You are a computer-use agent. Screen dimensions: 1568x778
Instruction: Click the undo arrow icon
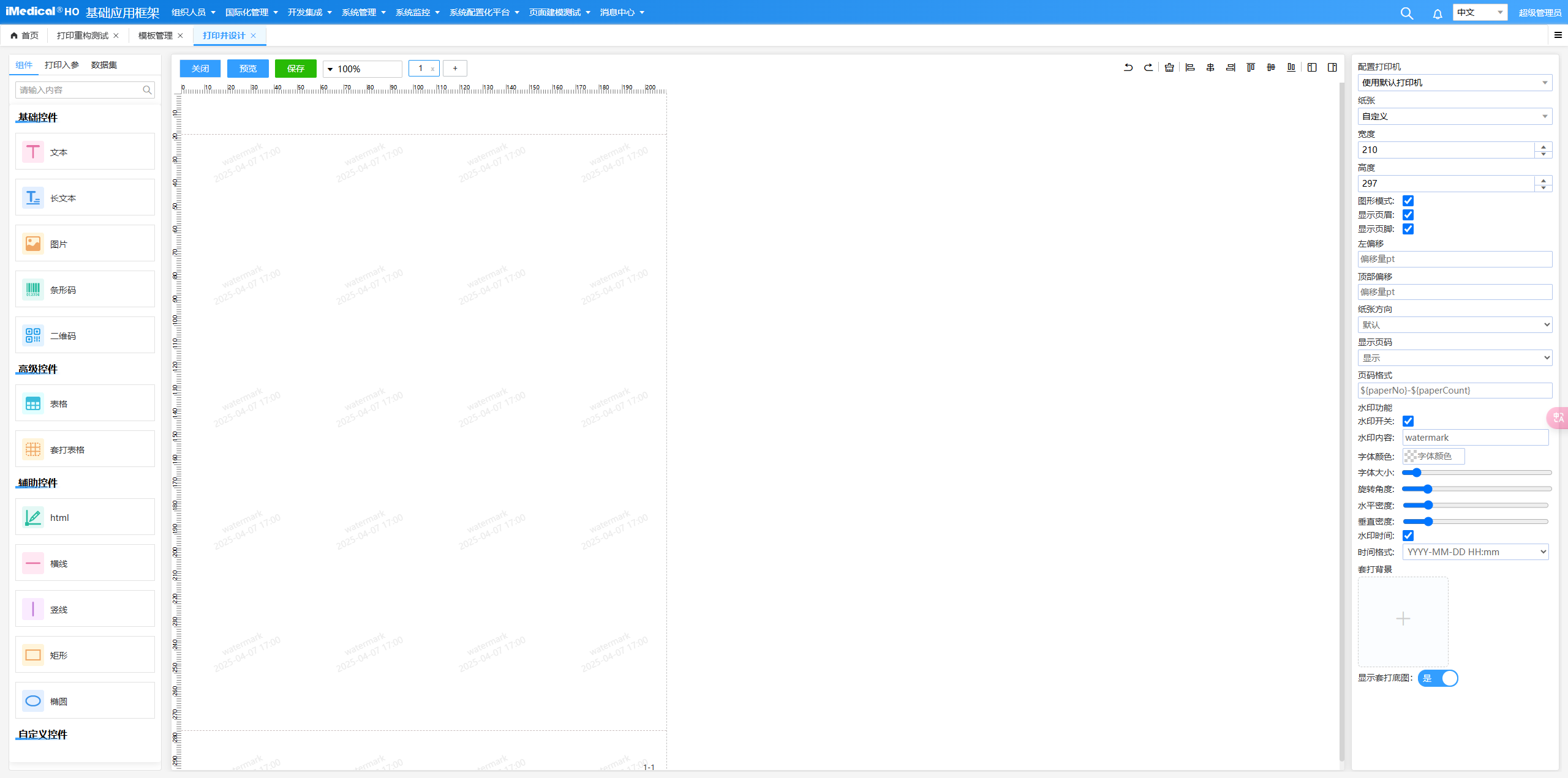point(1128,67)
